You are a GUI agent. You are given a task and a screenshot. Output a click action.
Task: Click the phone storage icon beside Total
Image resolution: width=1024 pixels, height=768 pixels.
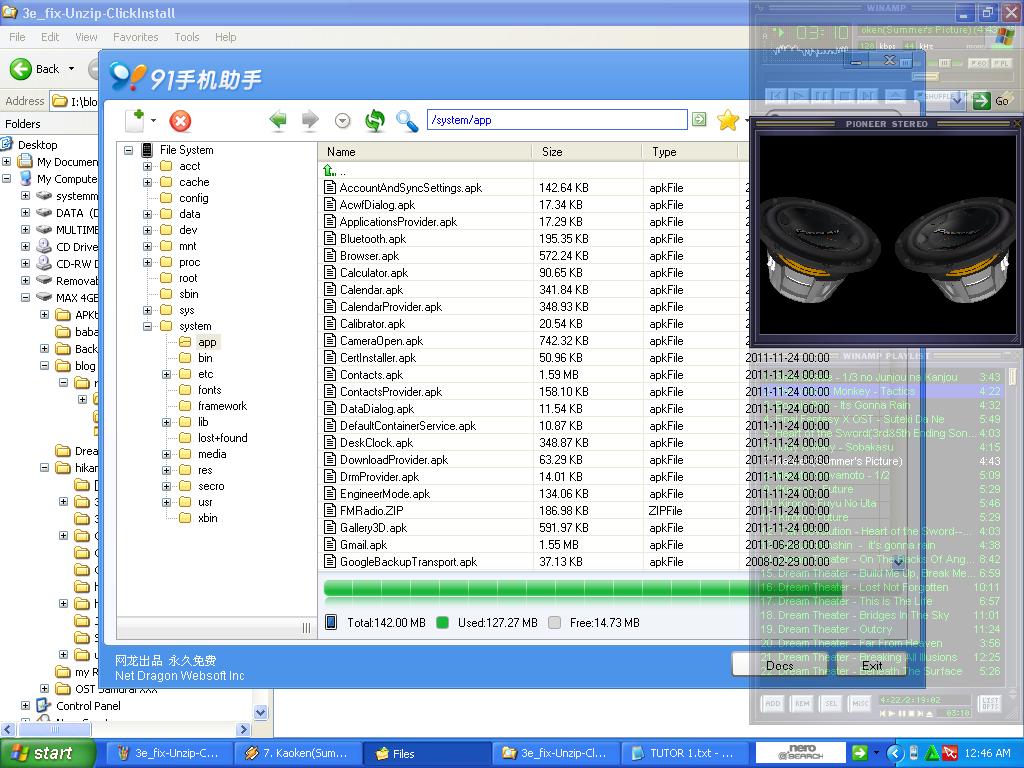[x=331, y=622]
